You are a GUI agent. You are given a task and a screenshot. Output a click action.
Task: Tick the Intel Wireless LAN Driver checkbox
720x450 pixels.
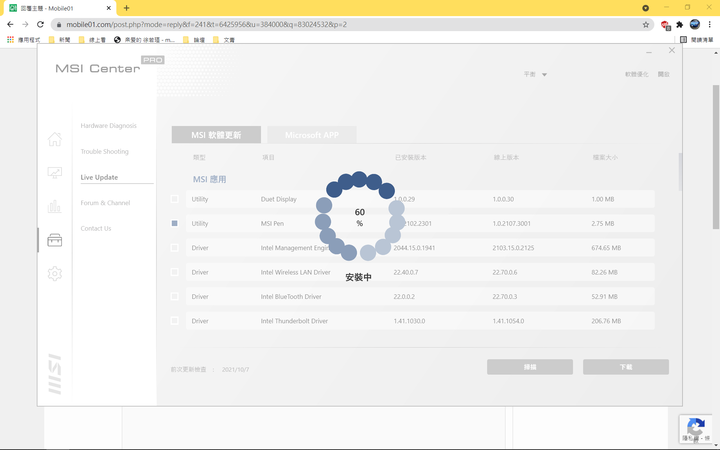[174, 272]
